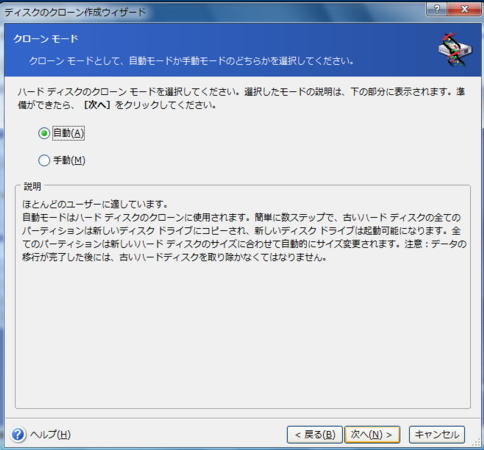Click empty area inside the 説明 box
Viewport: 484px width, 450px height.
[243, 333]
